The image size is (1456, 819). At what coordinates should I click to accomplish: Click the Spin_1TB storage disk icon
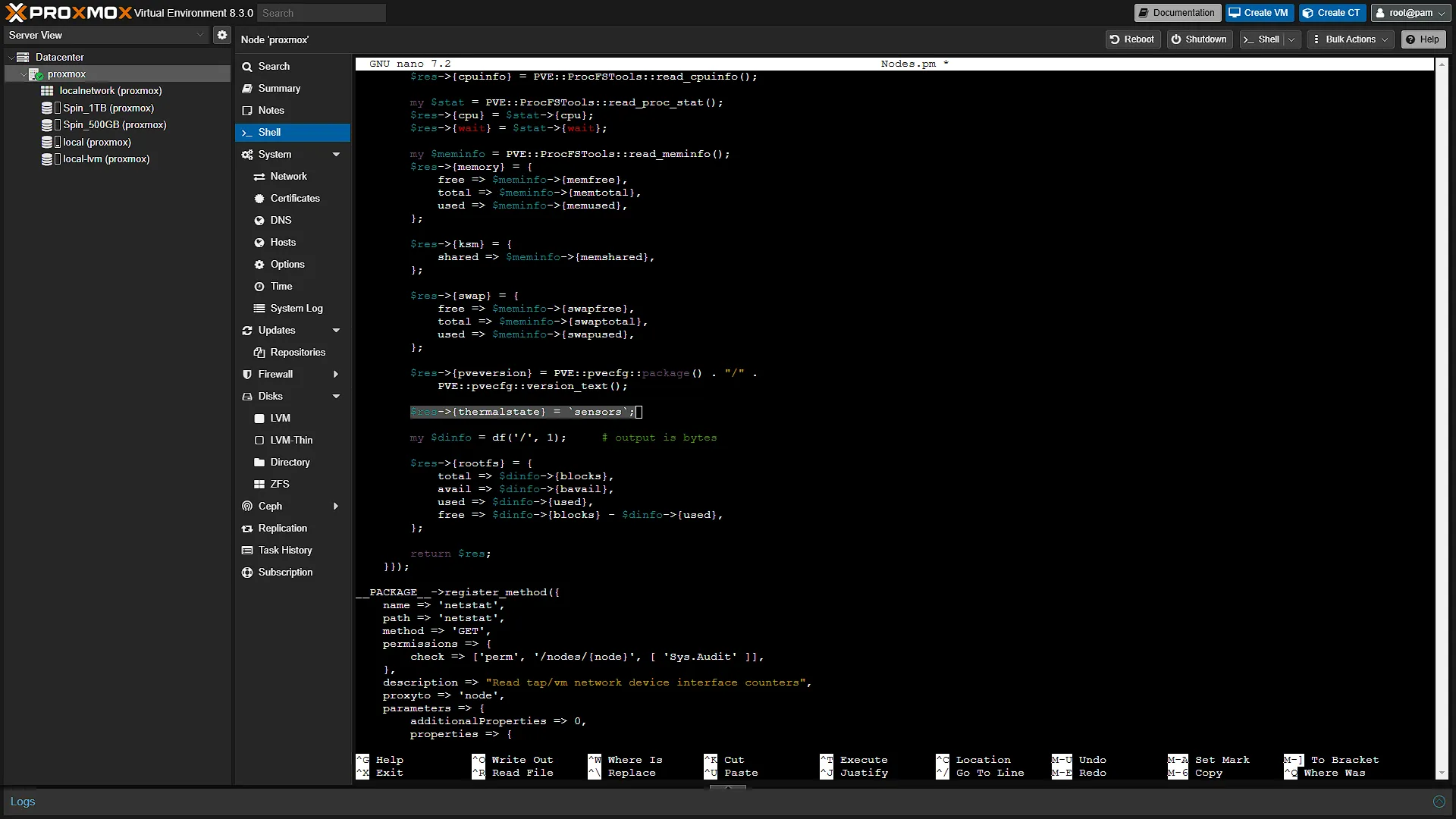47,108
